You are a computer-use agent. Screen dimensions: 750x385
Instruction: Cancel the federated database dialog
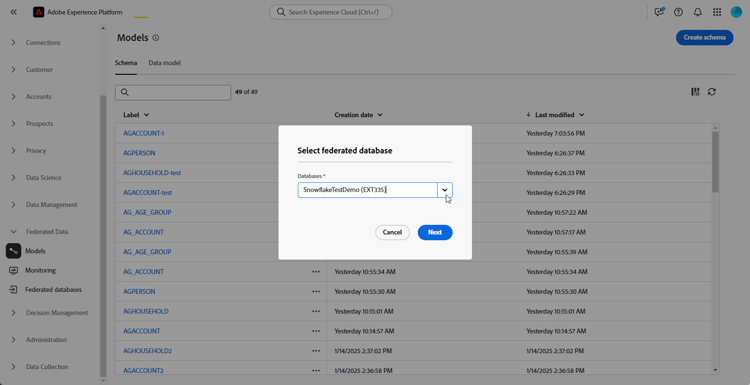(x=392, y=232)
